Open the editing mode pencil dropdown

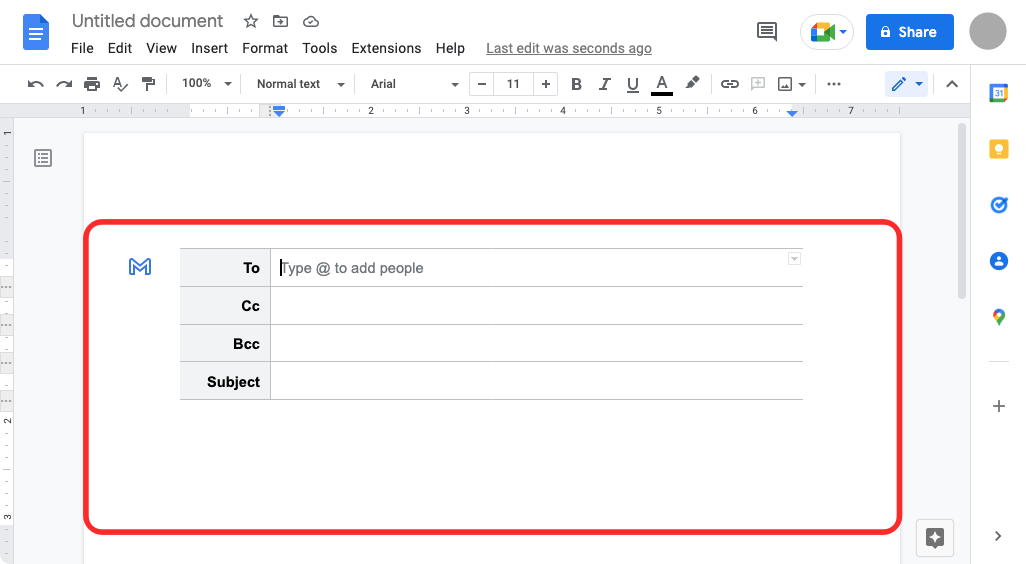coord(906,84)
